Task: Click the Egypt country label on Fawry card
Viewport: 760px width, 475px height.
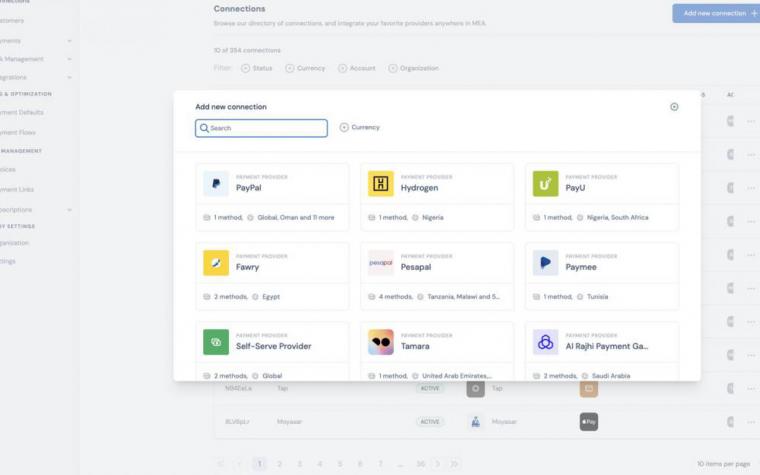Action: (271, 297)
